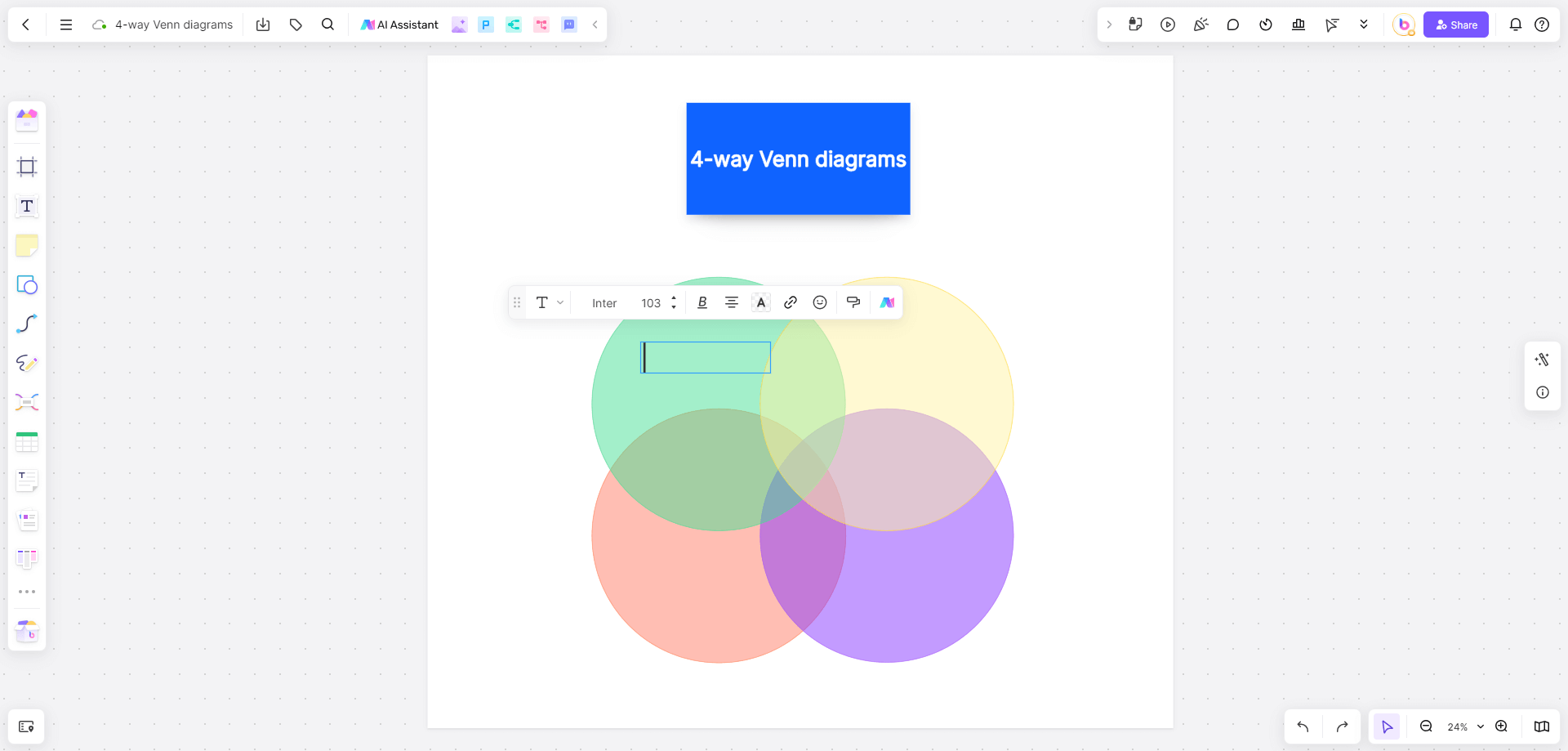Screen dimensions: 1568x751
Task: Click the active text box in green circle
Action: 706,357
